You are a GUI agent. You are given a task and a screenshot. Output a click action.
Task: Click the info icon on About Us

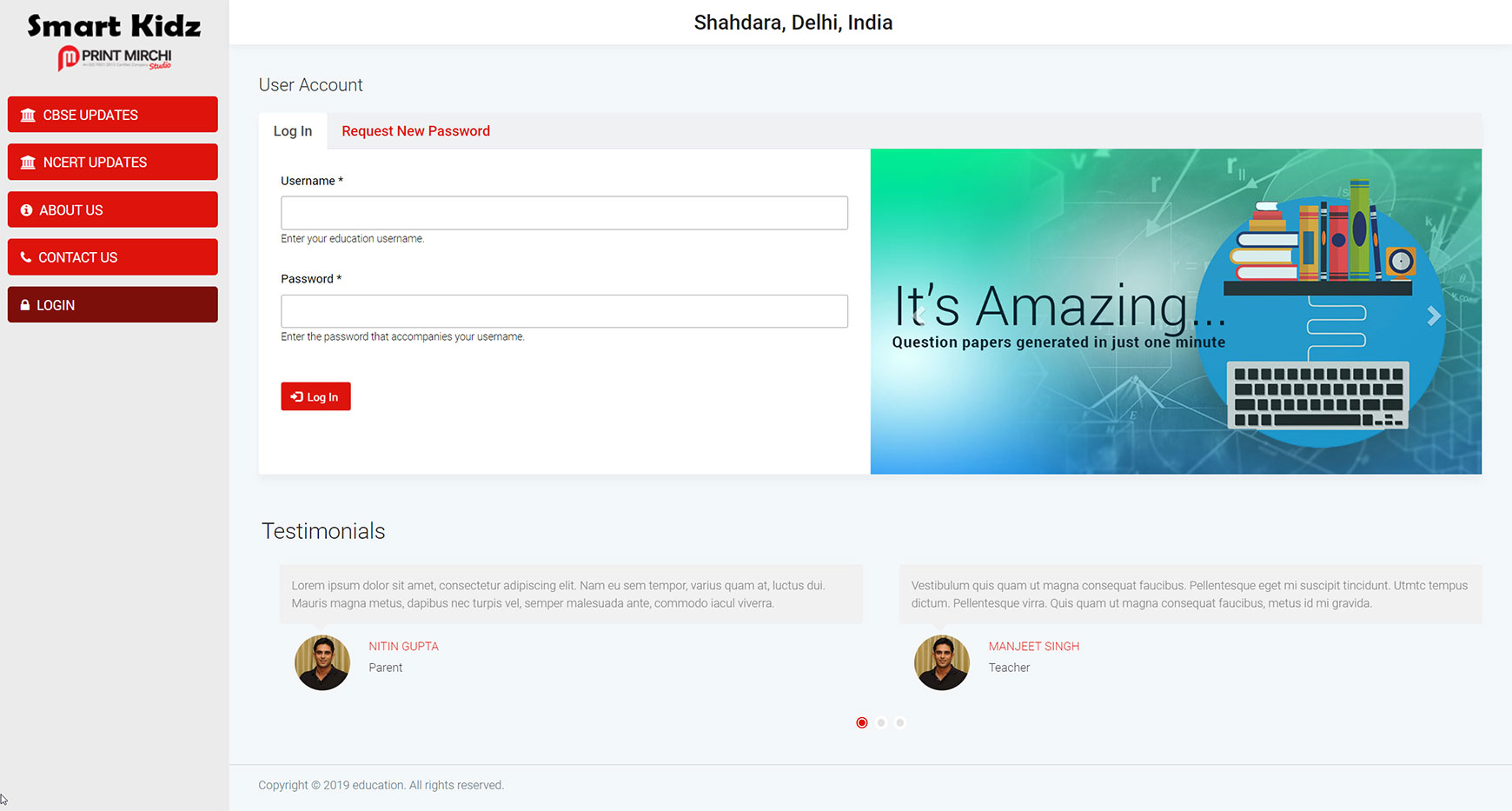(x=26, y=210)
